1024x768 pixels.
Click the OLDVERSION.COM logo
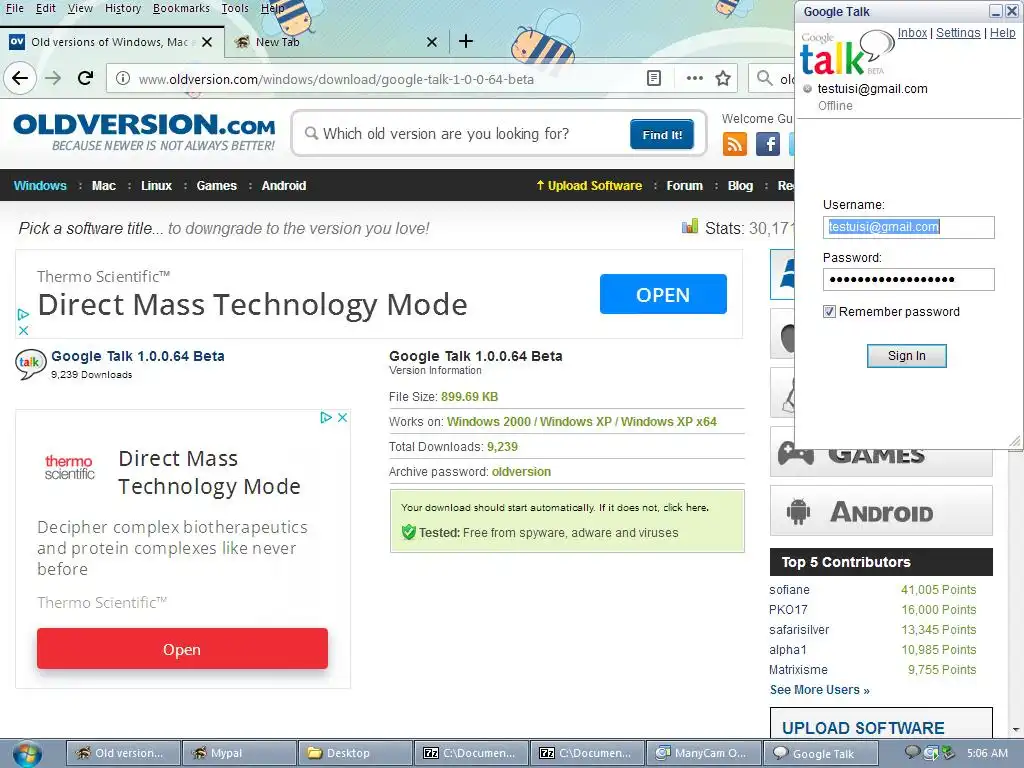click(144, 131)
